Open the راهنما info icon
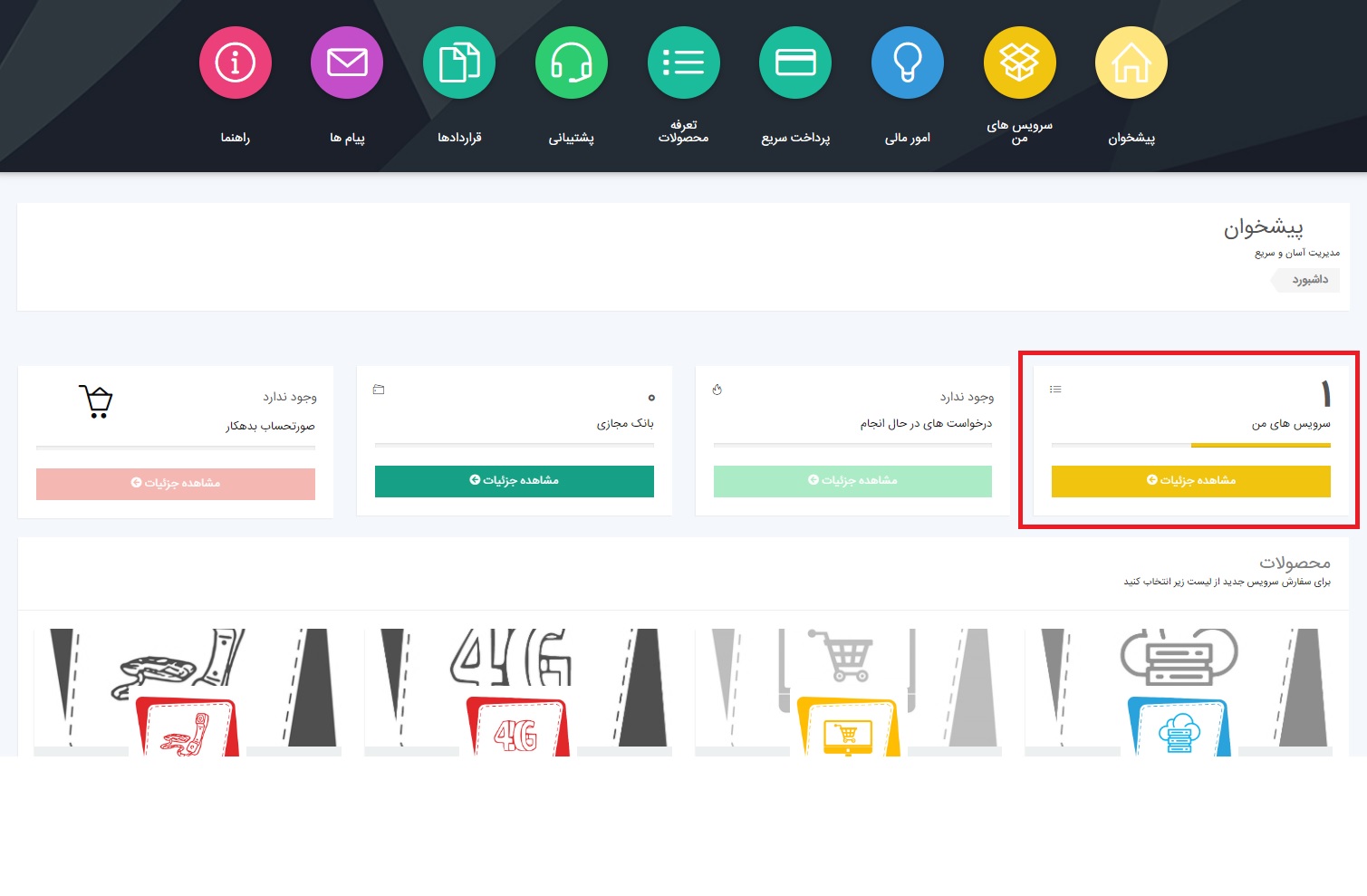This screenshot has width=1367, height=896. pyautogui.click(x=235, y=62)
